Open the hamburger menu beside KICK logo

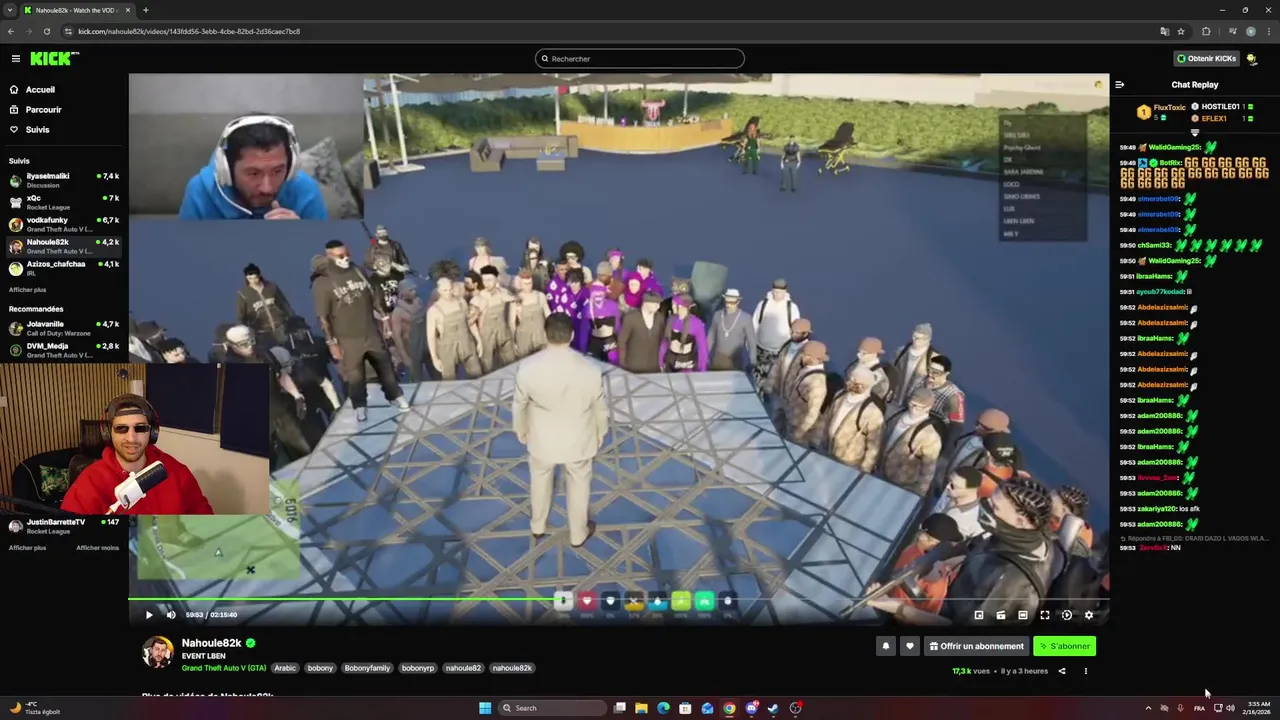[x=15, y=59]
